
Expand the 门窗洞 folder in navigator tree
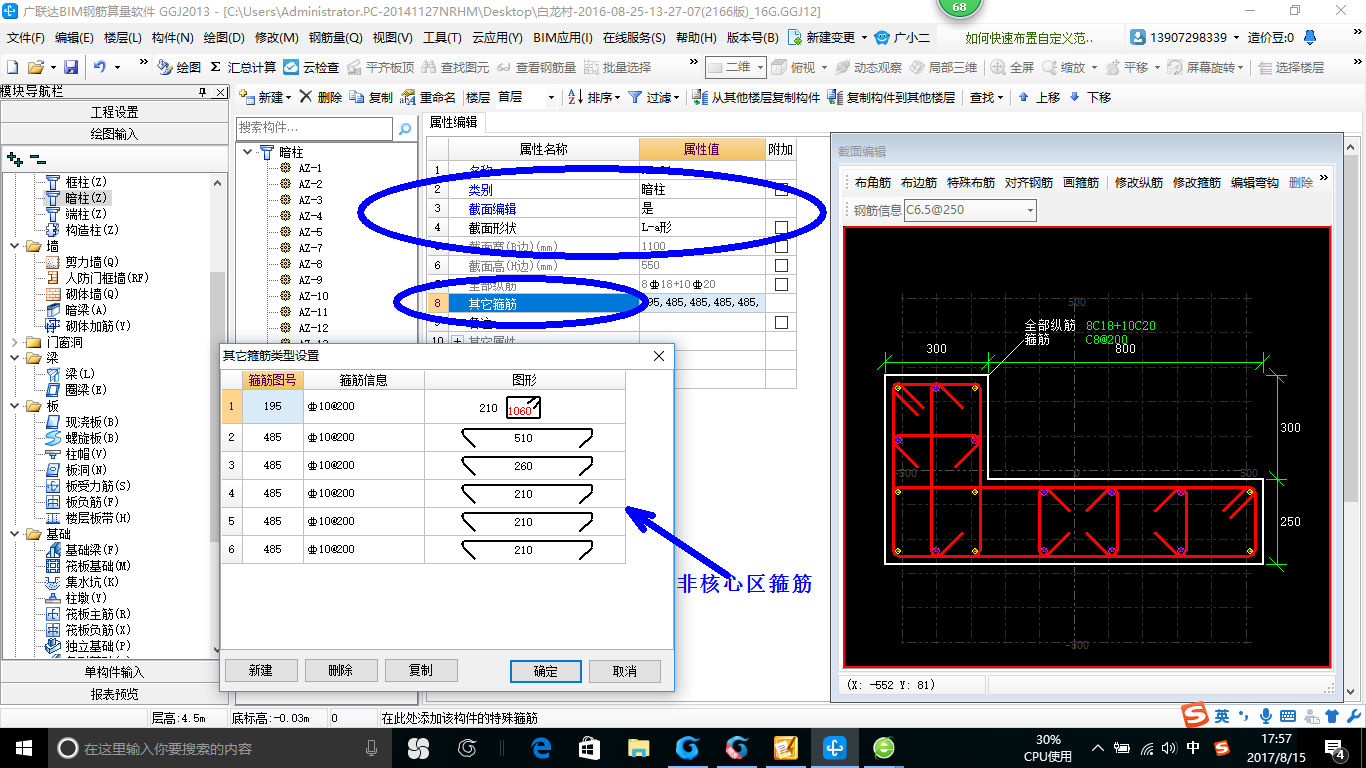tap(15, 342)
